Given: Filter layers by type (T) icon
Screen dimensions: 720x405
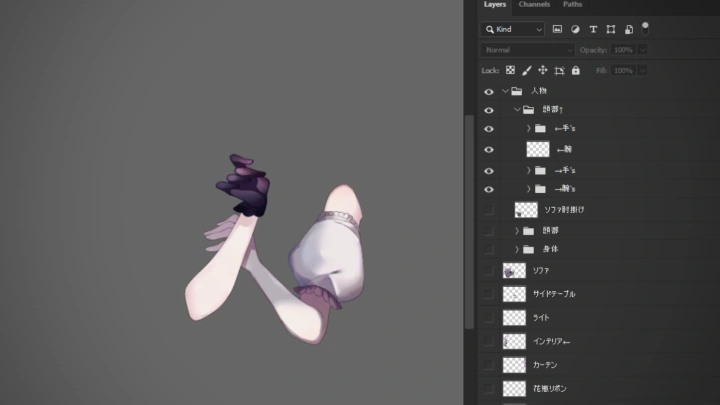Looking at the screenshot, I should pyautogui.click(x=593, y=29).
